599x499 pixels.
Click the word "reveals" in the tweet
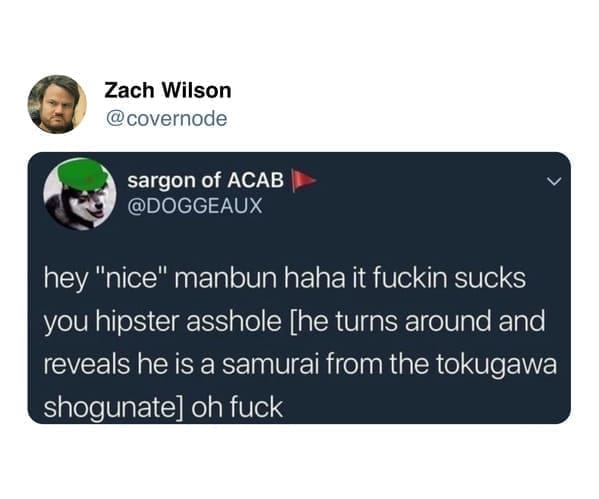86,364
